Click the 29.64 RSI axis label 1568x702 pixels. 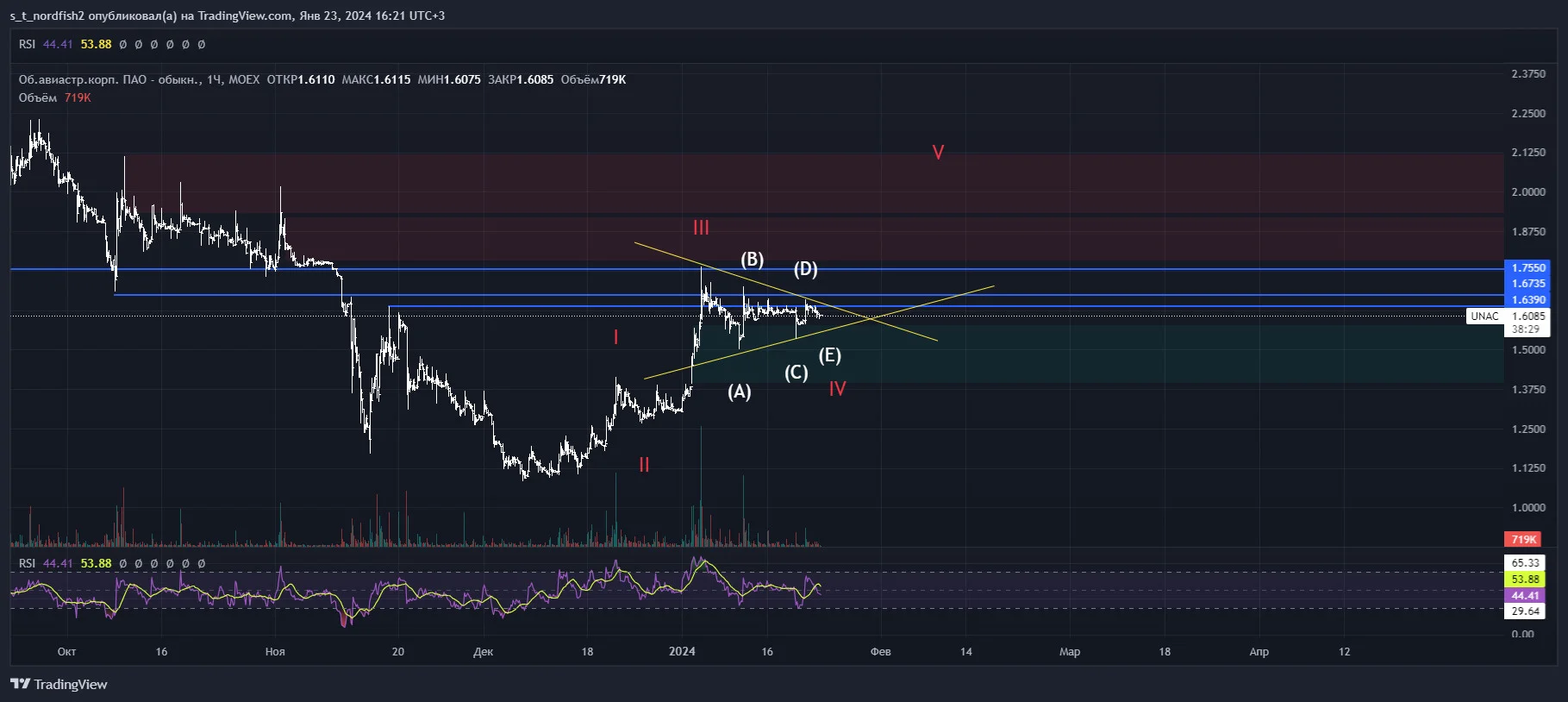[x=1525, y=611]
